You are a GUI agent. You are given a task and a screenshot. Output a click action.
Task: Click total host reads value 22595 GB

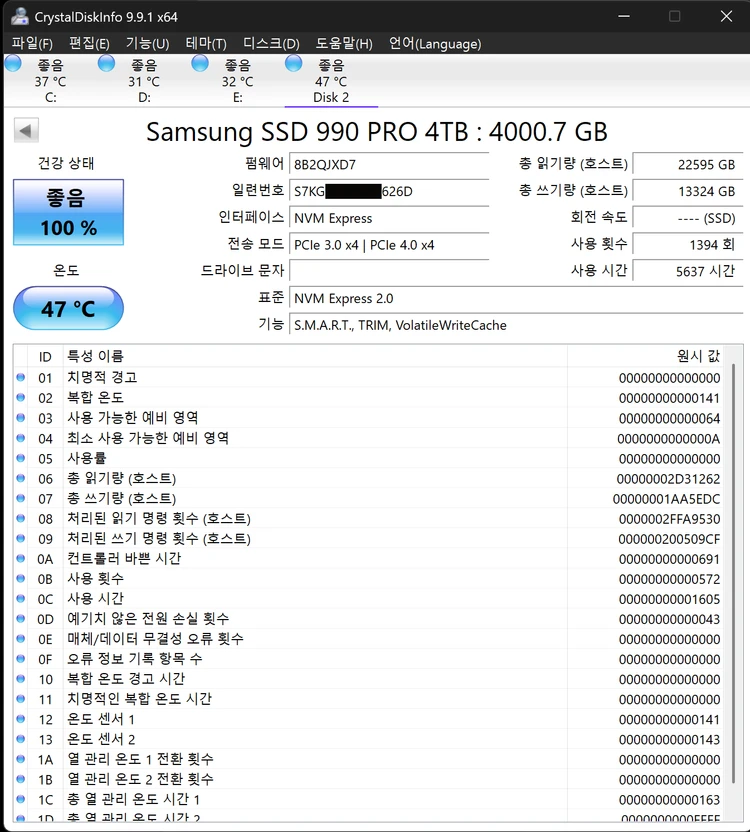pos(688,164)
